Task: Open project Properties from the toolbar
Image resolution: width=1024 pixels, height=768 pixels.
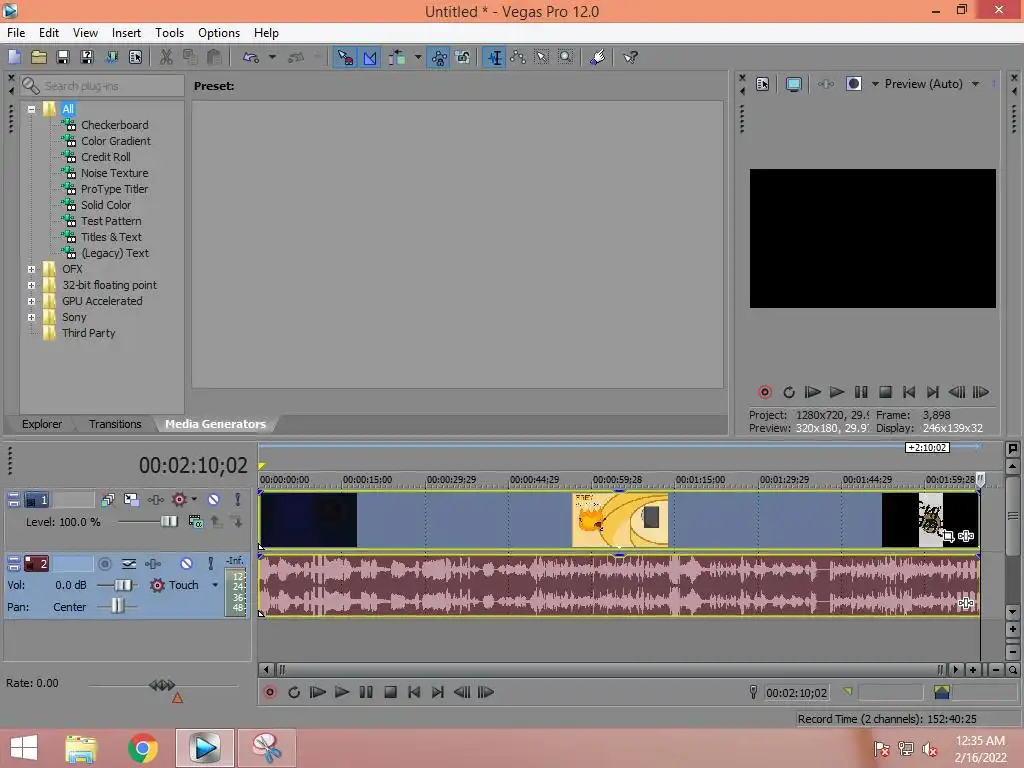Action: tap(135, 57)
